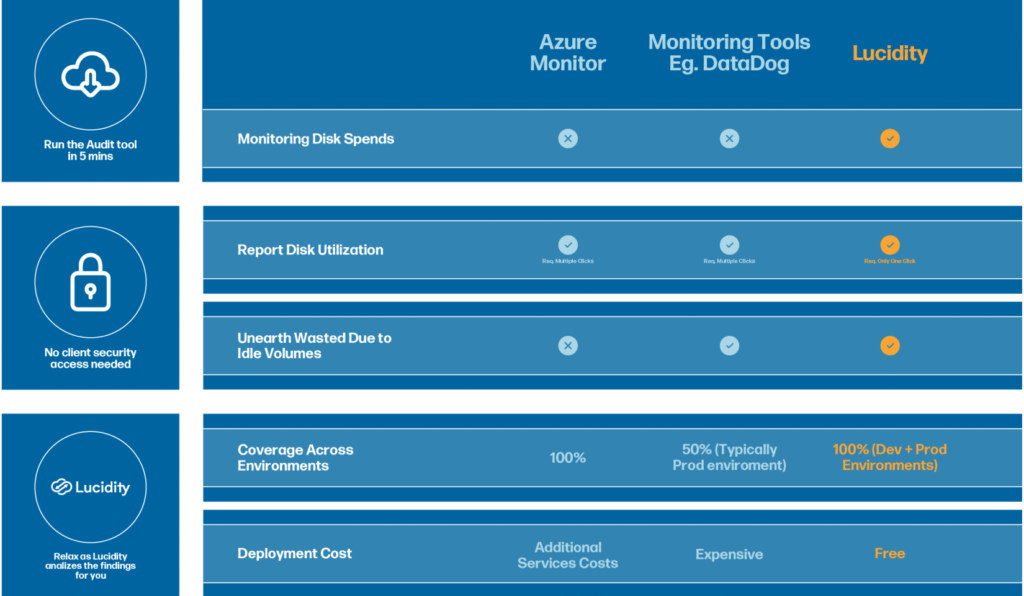Image resolution: width=1024 pixels, height=596 pixels.
Task: Click the Coverage Across Environments row label
Action: pyautogui.click(x=295, y=457)
